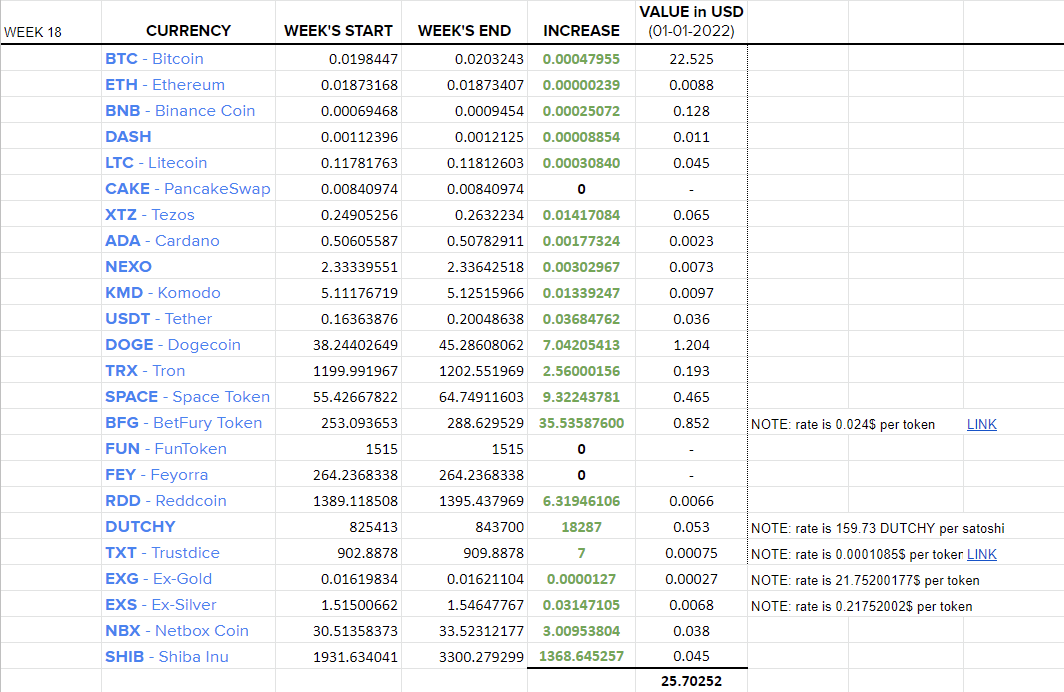Screen dimensions: 1064x692
Task: Click the Bitcoin increase 0.00047955
Action: pos(582,60)
